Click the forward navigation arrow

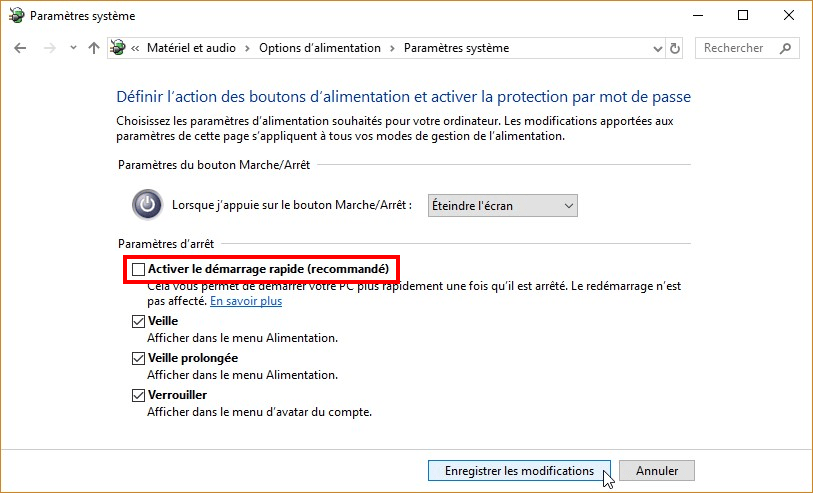[x=48, y=48]
